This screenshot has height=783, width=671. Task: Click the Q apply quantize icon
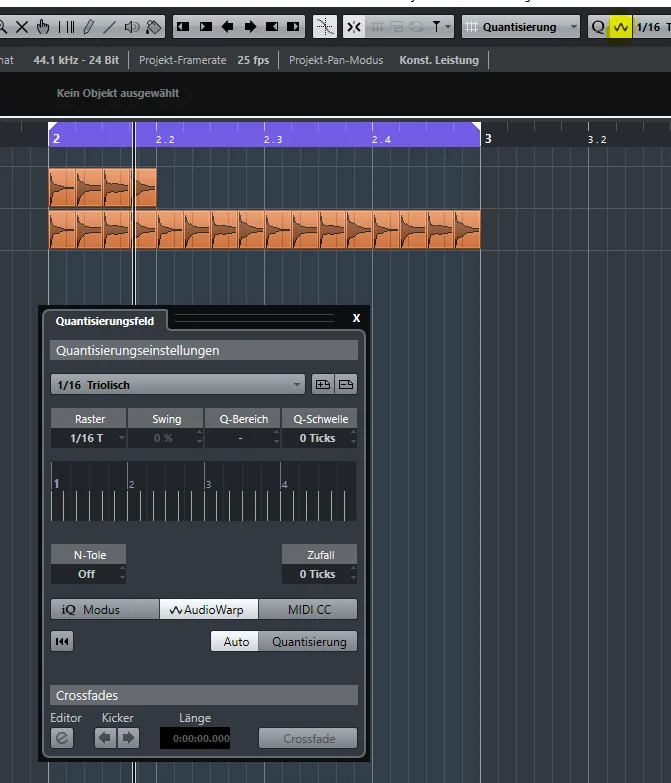tap(598, 26)
